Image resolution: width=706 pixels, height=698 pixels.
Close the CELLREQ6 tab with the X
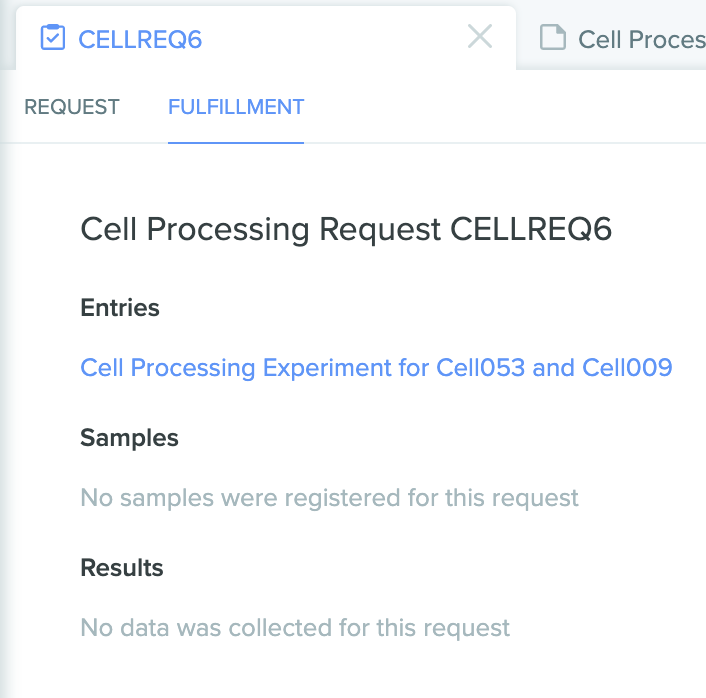tap(480, 36)
